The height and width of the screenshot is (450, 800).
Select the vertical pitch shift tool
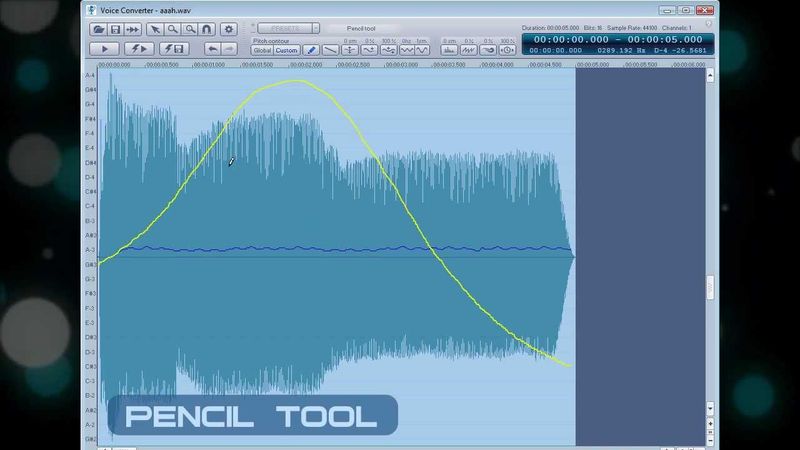(x=349, y=50)
